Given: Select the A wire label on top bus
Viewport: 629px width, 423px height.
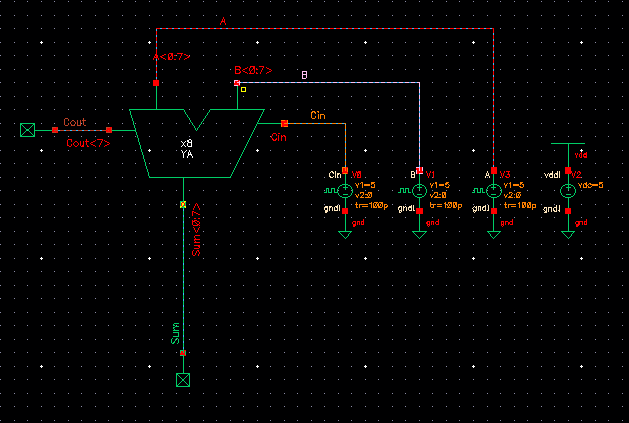Looking at the screenshot, I should [x=223, y=21].
